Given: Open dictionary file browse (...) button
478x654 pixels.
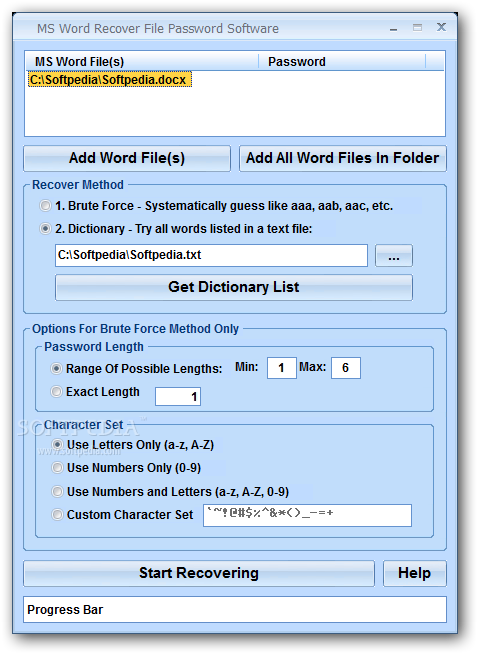Looking at the screenshot, I should coord(394,256).
